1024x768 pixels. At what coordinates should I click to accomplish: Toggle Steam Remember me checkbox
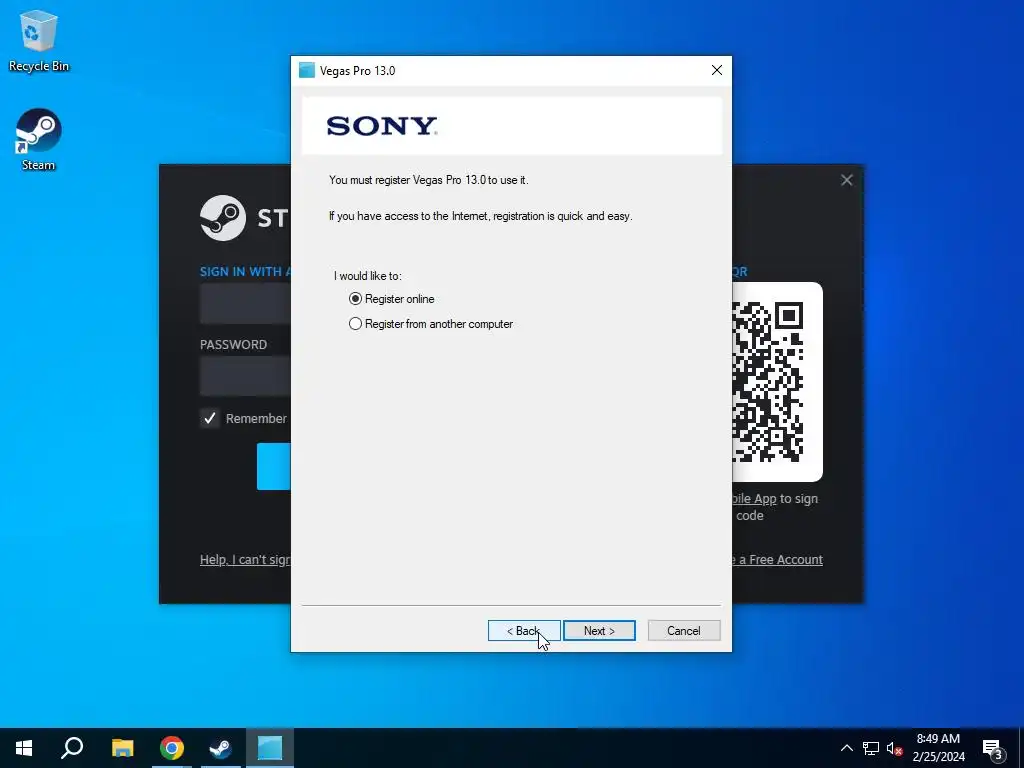click(210, 419)
